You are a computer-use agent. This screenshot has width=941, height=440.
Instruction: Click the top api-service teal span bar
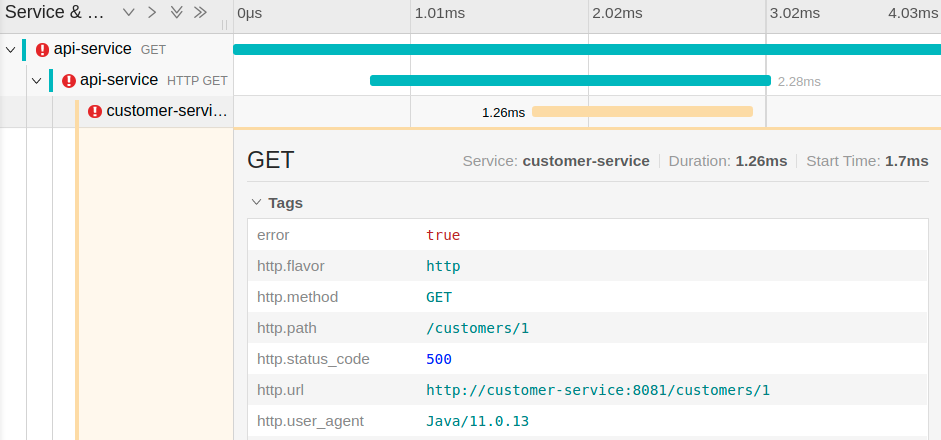pos(587,49)
